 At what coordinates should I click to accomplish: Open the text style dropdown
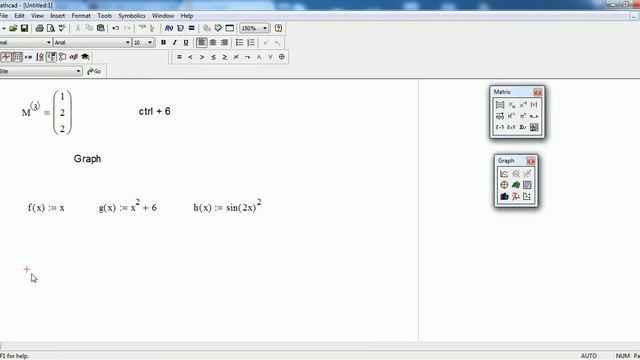49,42
